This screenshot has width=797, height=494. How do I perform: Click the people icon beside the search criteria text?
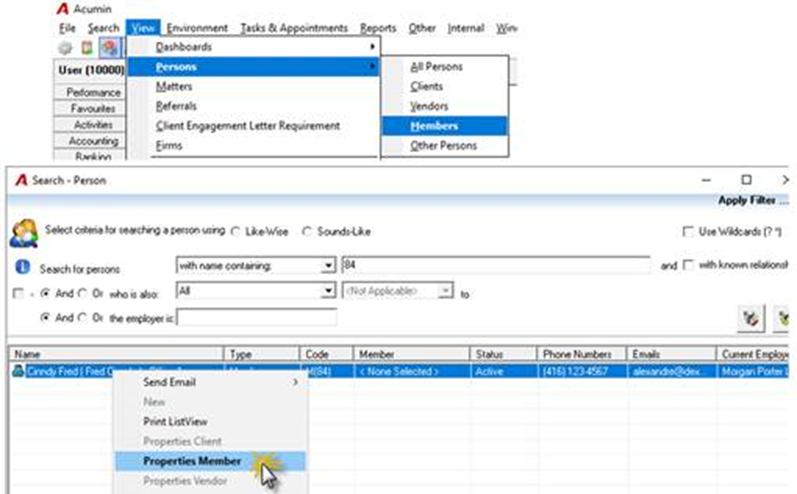click(24, 233)
